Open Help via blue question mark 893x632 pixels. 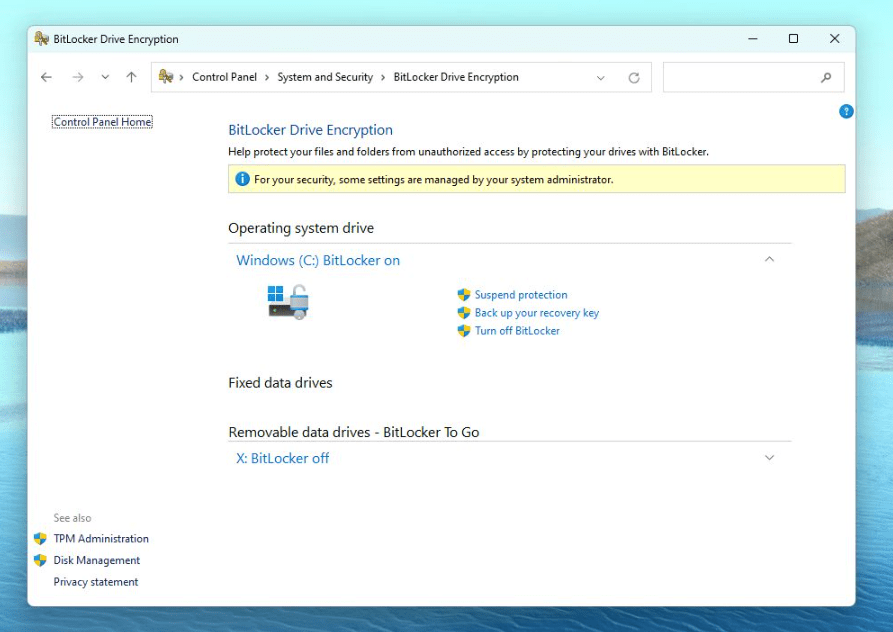846,111
